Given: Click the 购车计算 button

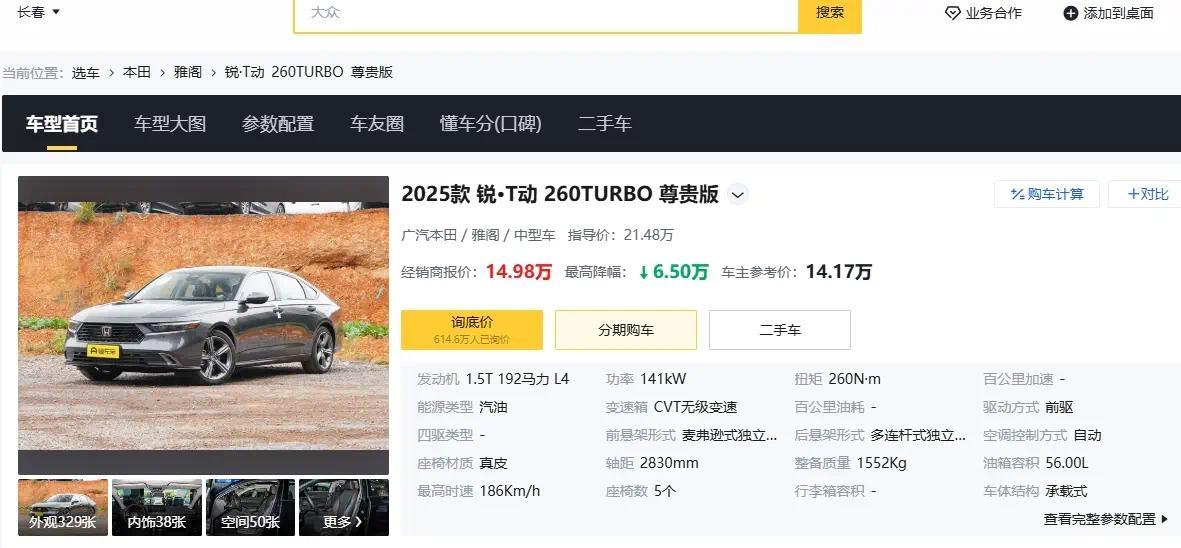Looking at the screenshot, I should 1047,194.
